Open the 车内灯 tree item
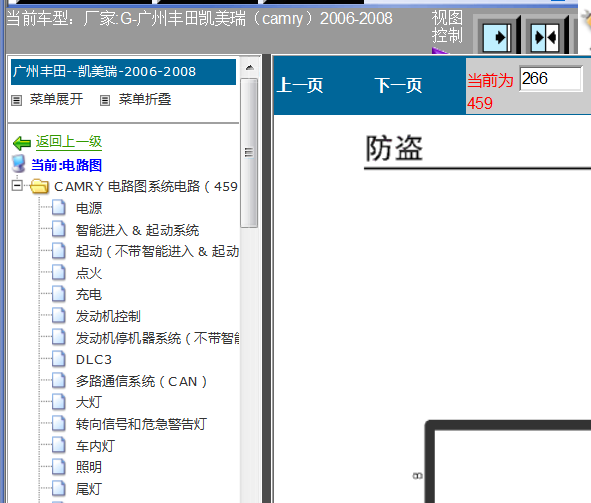The image size is (591, 503). point(95,446)
